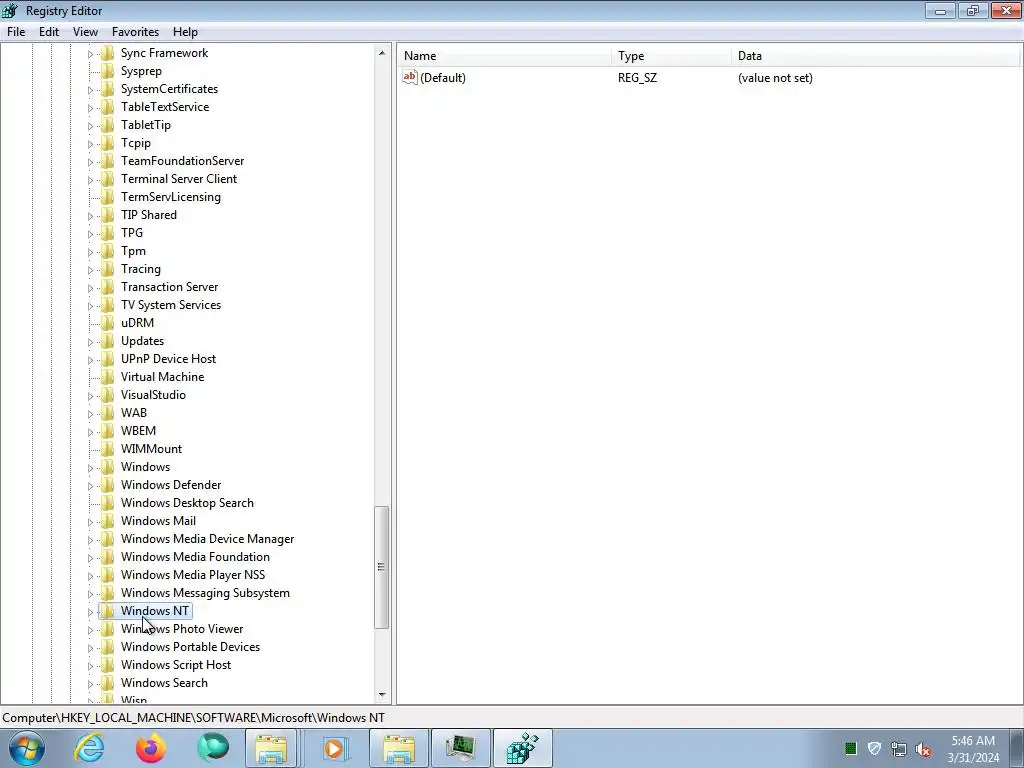
Task: Click the Sysprep folder icon
Action: click(108, 71)
